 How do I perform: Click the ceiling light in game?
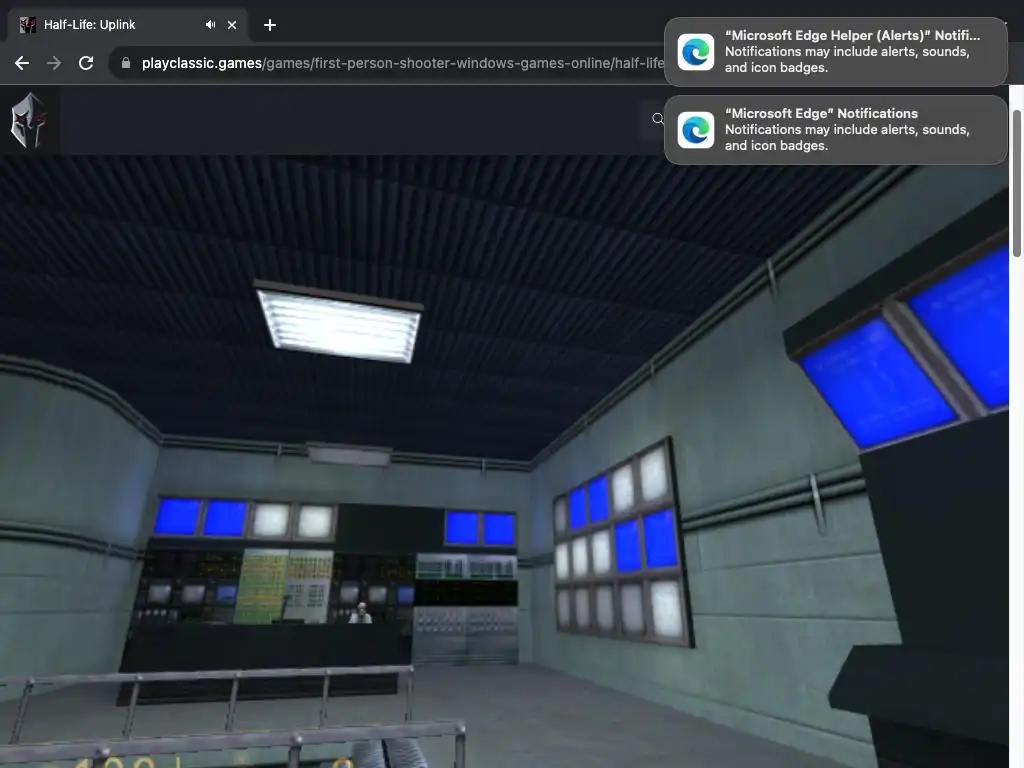pos(338,322)
